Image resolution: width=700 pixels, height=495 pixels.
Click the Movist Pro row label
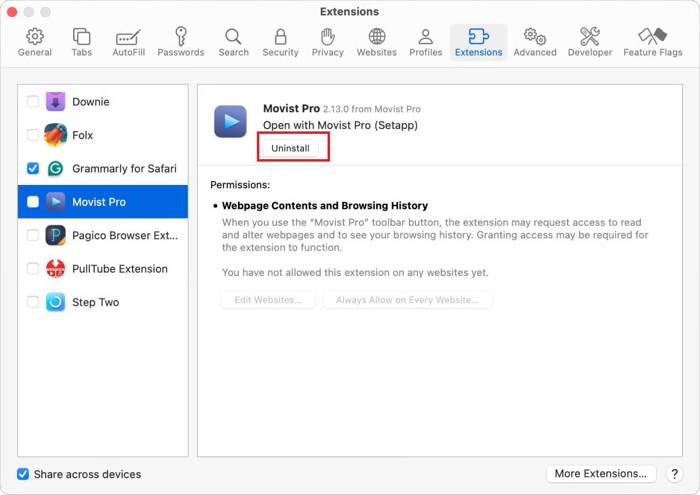pyautogui.click(x=99, y=202)
